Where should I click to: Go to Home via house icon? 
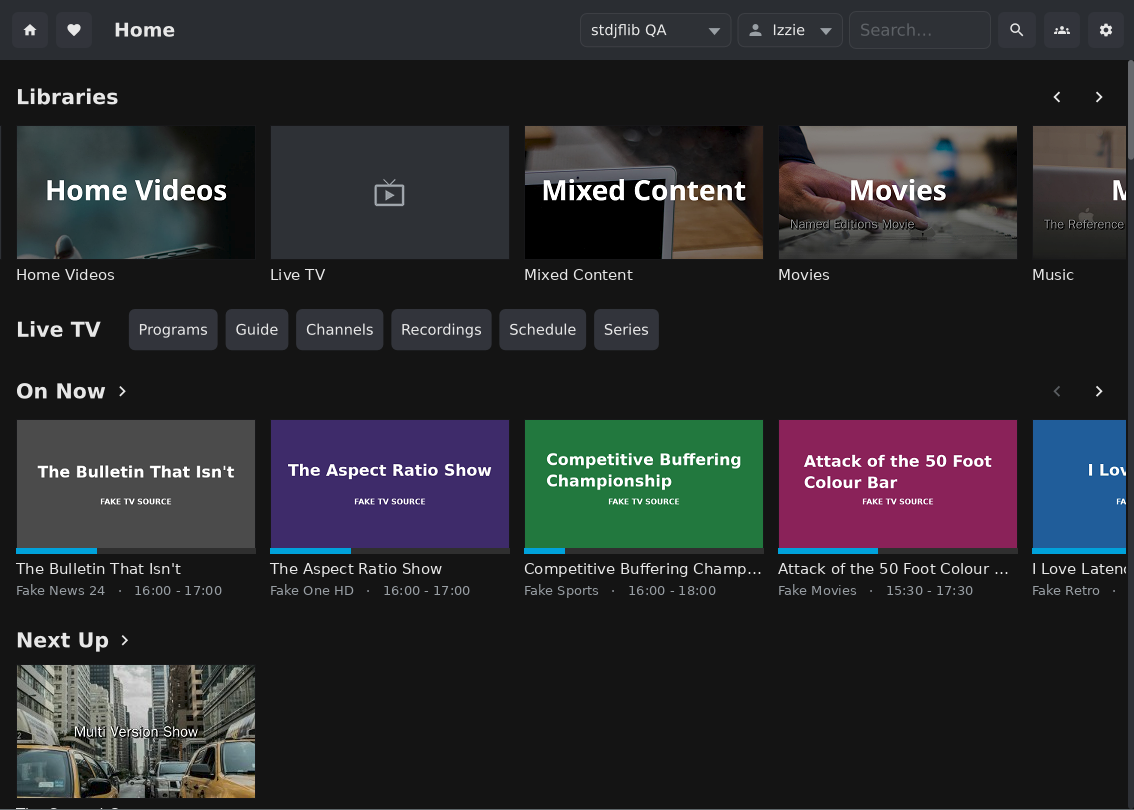click(30, 30)
